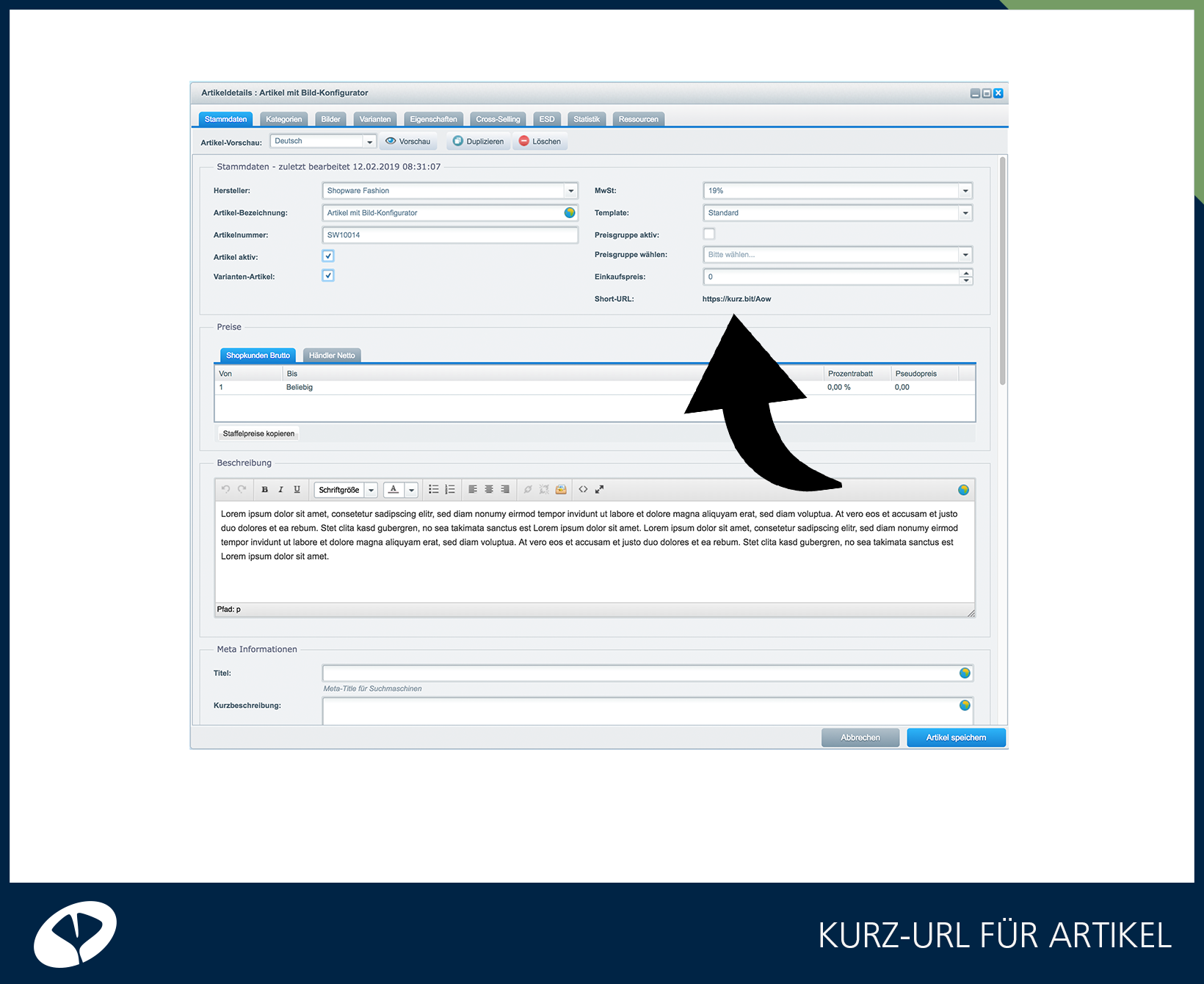Switch to the Varianten tab

[x=375, y=119]
